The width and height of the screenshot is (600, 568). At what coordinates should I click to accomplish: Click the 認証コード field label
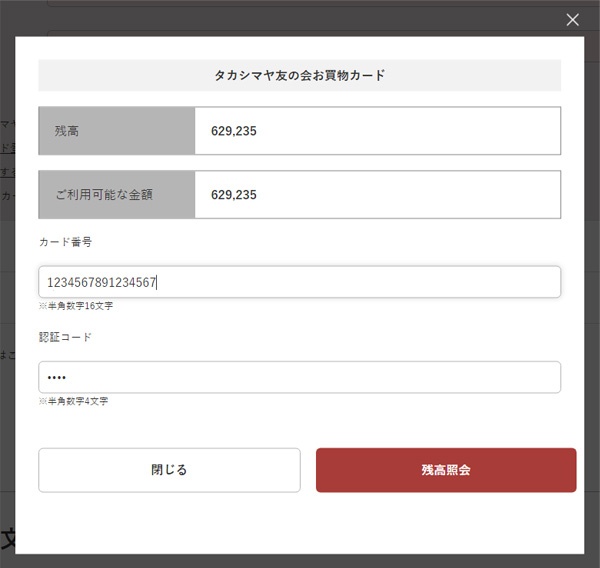65,337
